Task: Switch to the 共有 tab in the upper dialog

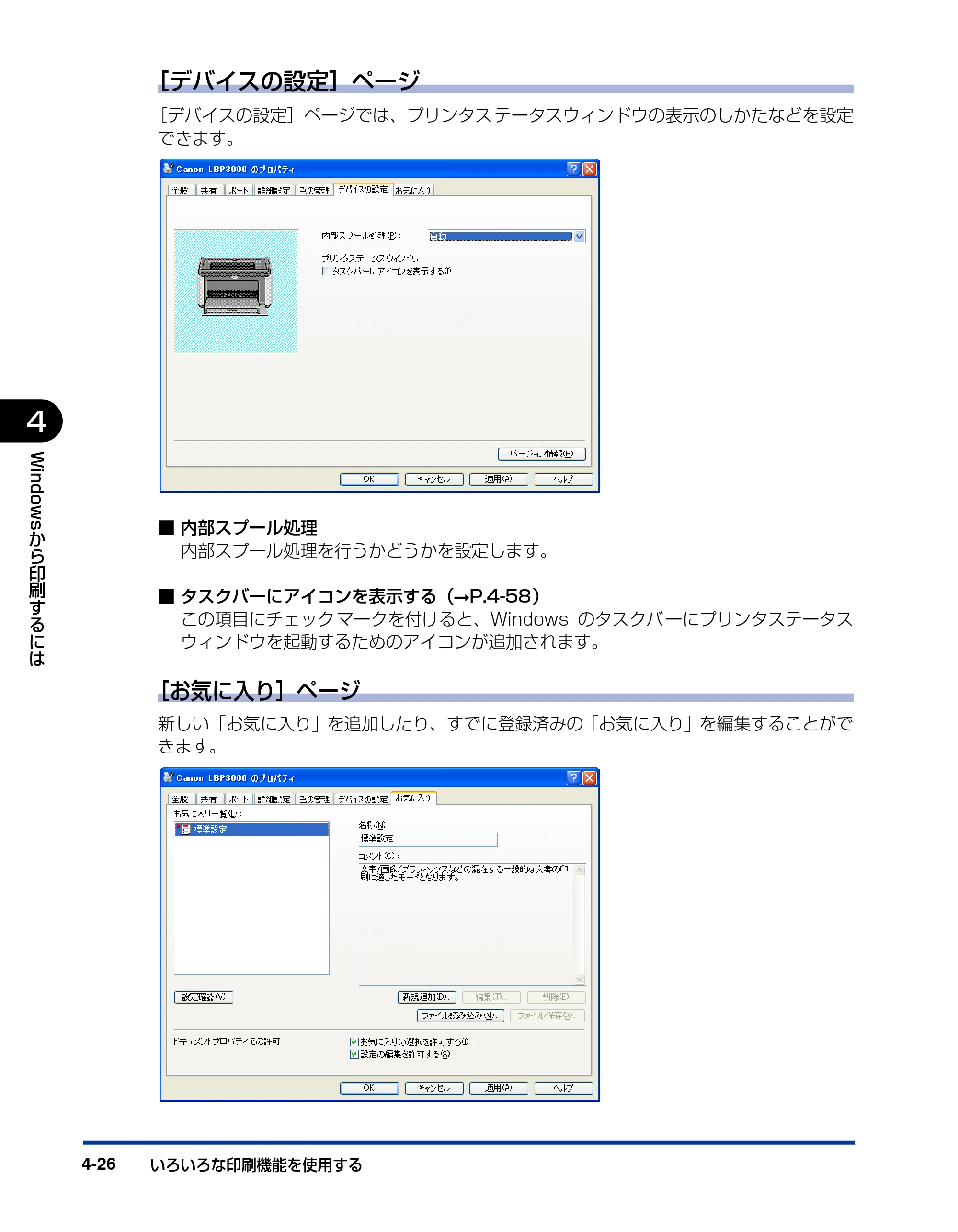Action: tap(209, 191)
